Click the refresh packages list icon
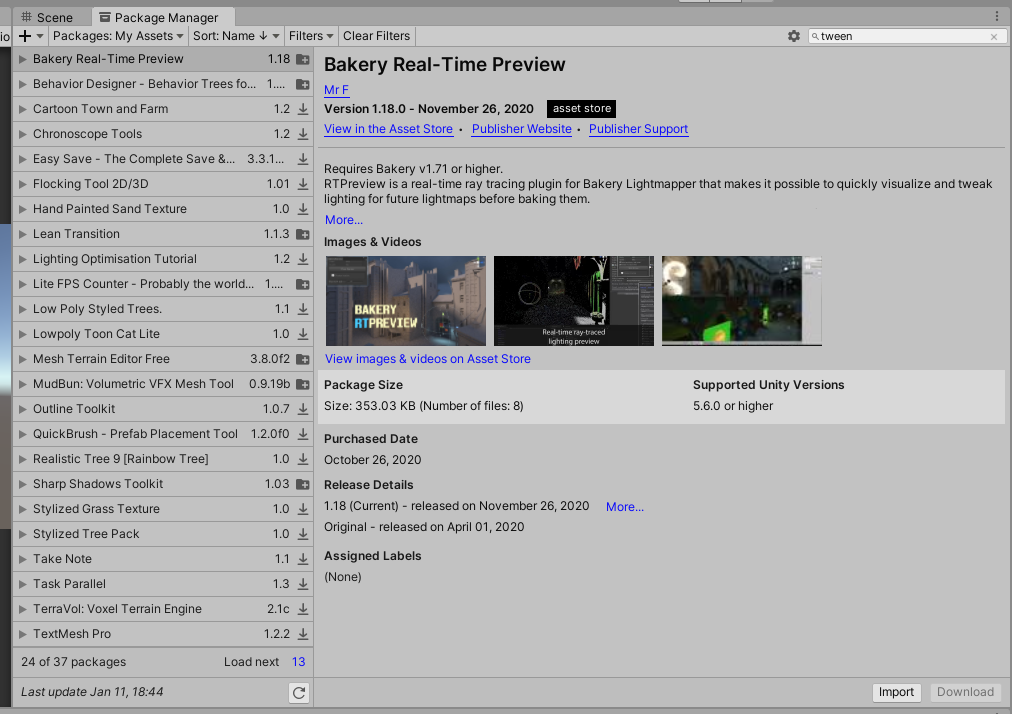This screenshot has height=714, width=1012. [299, 693]
